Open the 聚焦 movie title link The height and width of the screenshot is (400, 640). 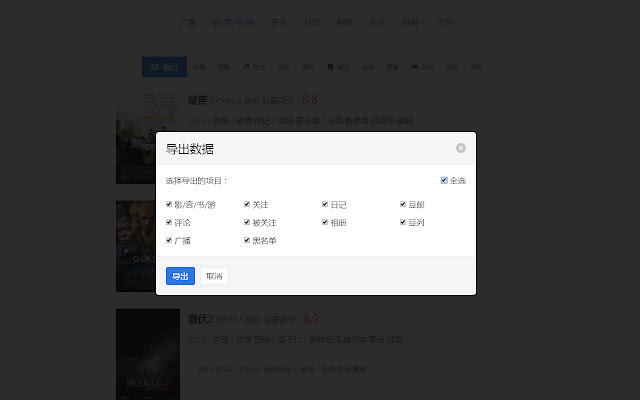pos(198,100)
